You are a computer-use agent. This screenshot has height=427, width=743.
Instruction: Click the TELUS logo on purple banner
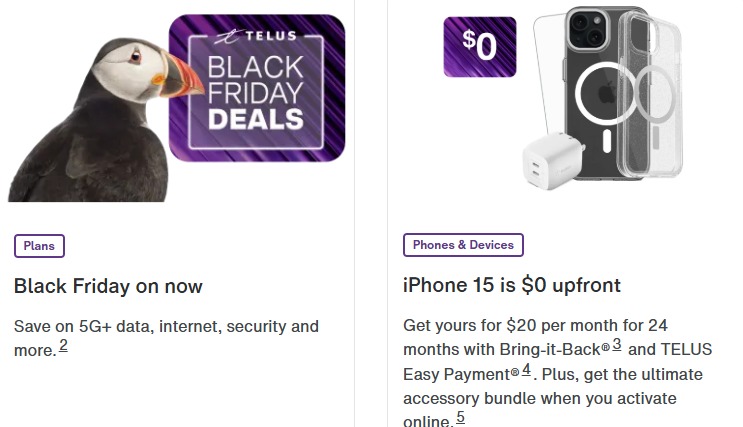pyautogui.click(x=255, y=36)
